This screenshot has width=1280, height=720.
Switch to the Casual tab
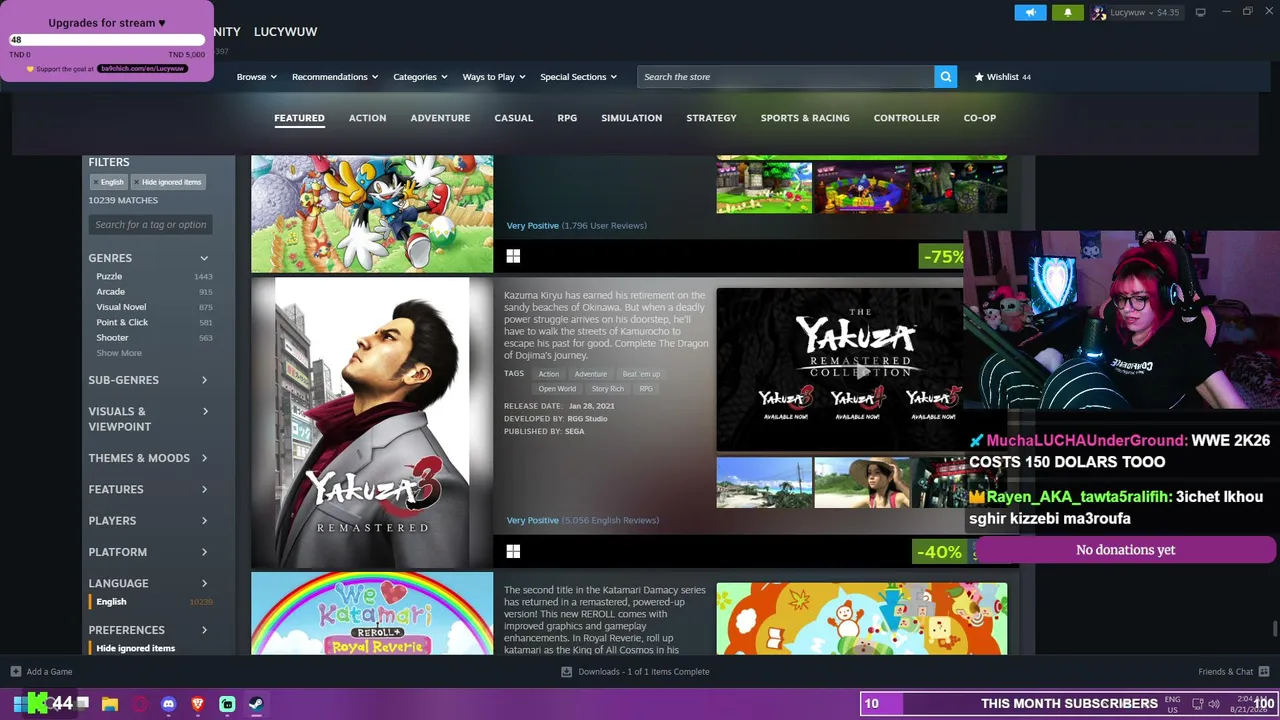point(514,118)
